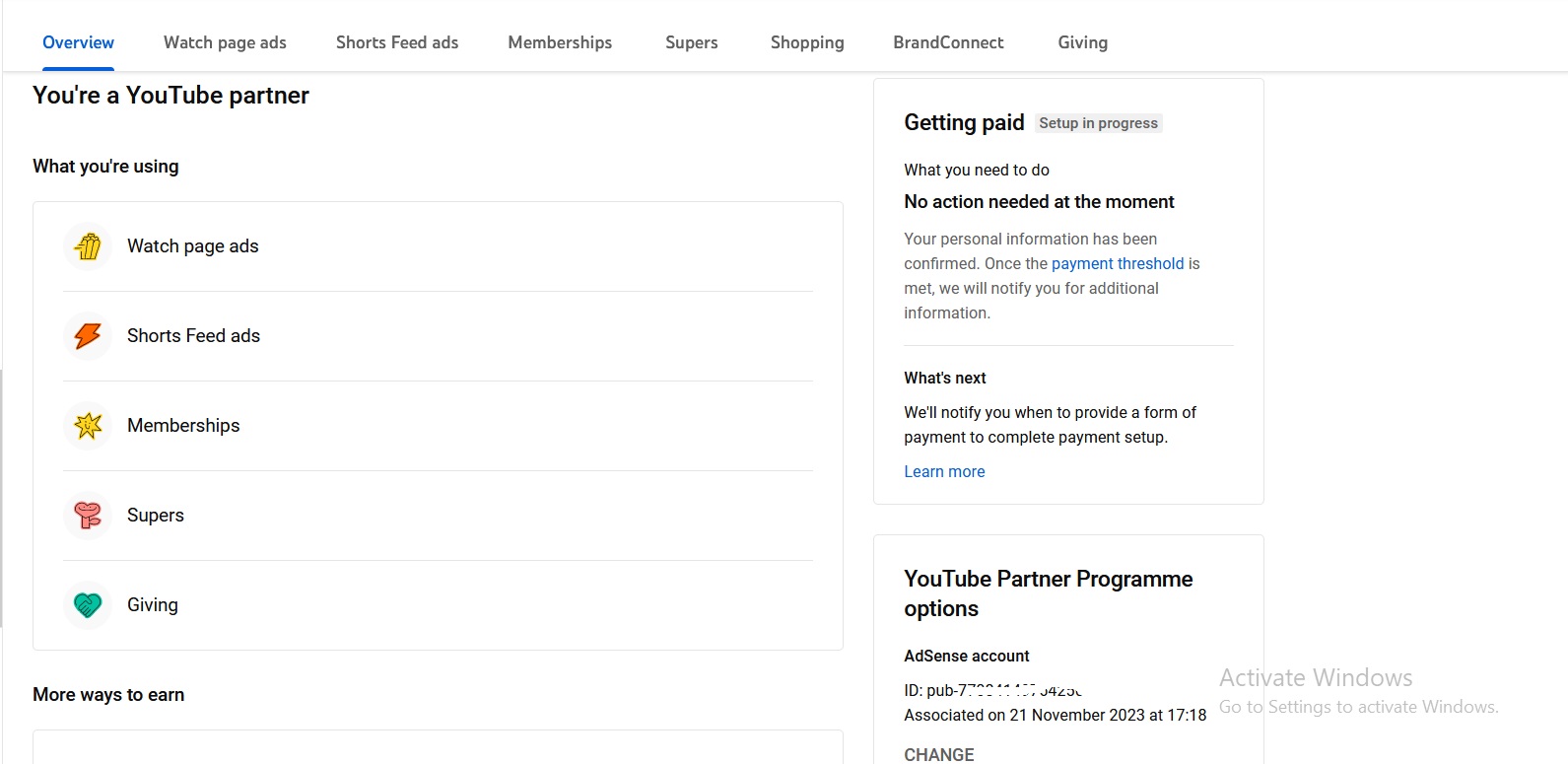
Task: Open the Giving row label
Action: pyautogui.click(x=153, y=605)
